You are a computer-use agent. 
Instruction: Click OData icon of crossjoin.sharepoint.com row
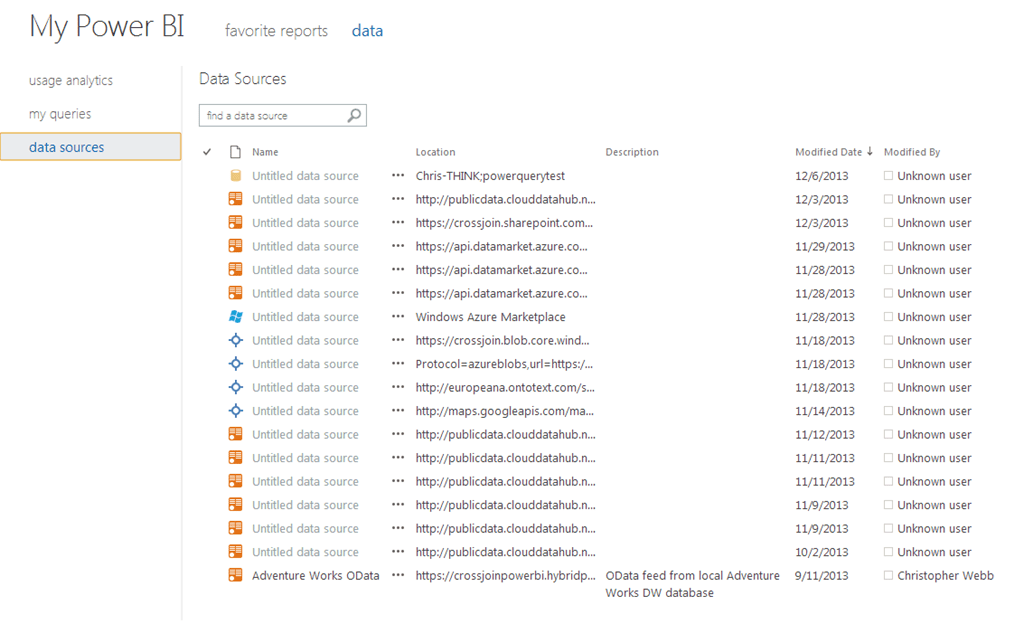click(x=236, y=223)
